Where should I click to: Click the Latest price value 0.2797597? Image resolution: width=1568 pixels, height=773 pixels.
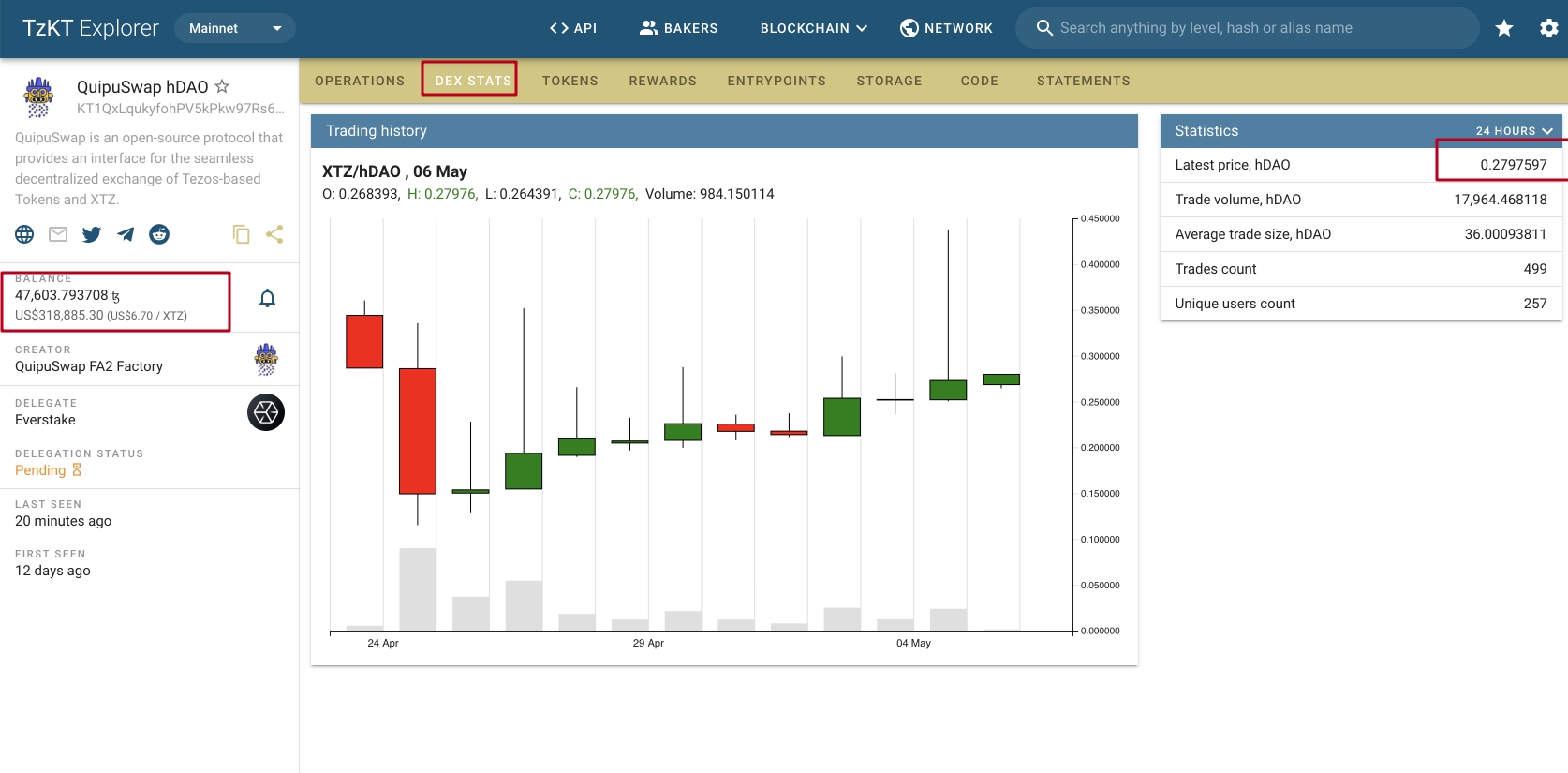click(1513, 165)
